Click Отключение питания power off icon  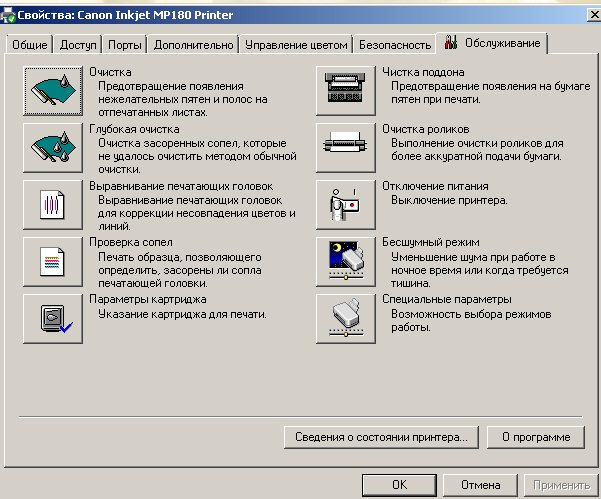pos(343,204)
